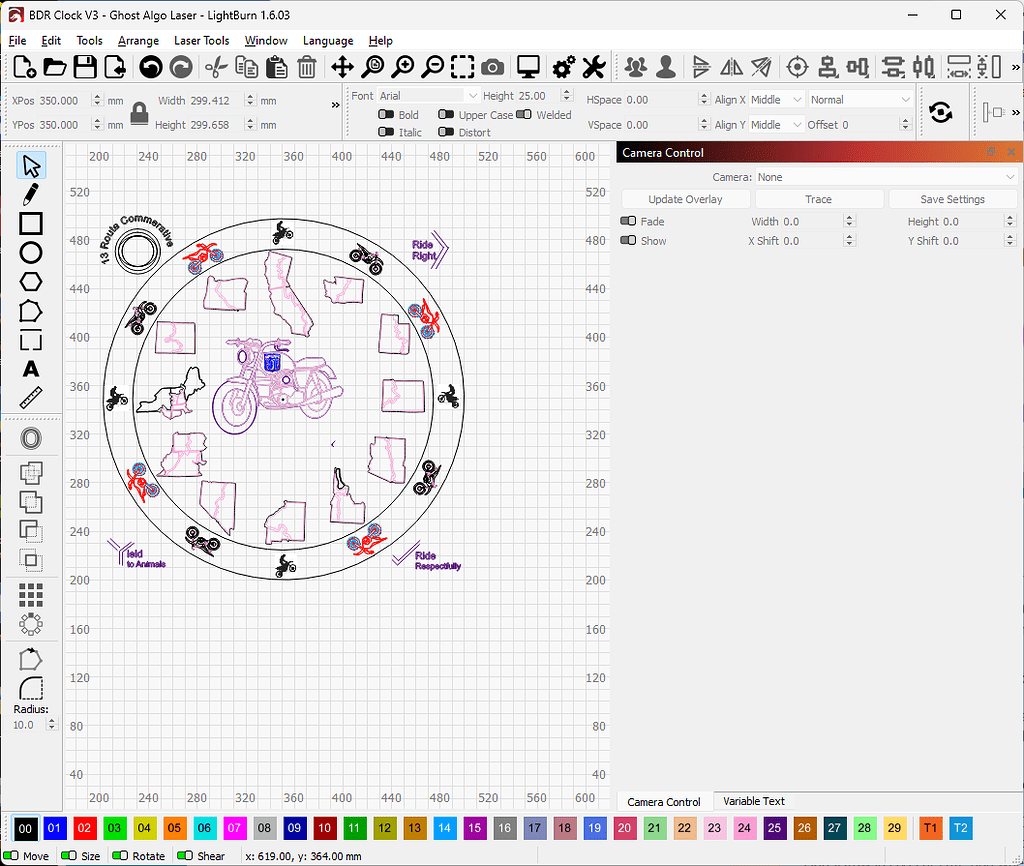
Task: Open the camera capture tool icon
Action: (492, 67)
